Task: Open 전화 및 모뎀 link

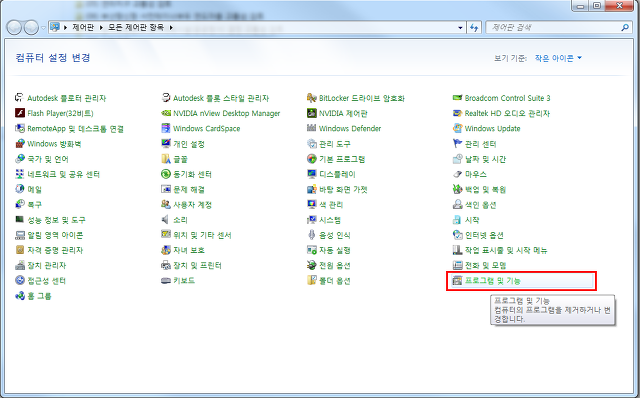Action: 485,265
